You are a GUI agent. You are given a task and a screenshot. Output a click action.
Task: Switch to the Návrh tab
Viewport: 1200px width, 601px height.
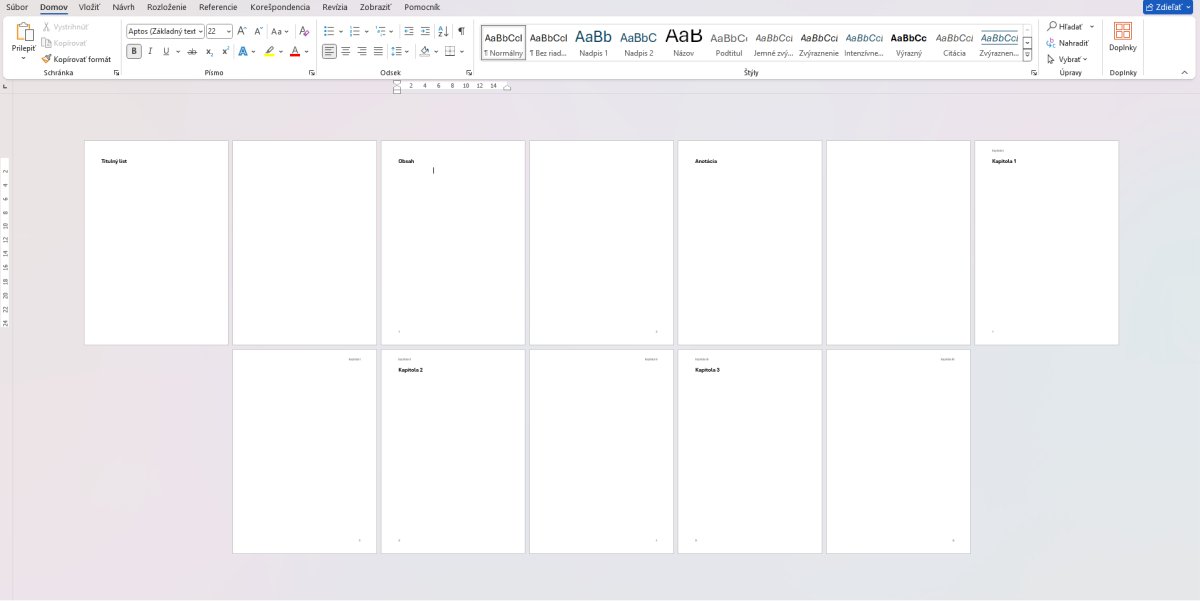124,7
